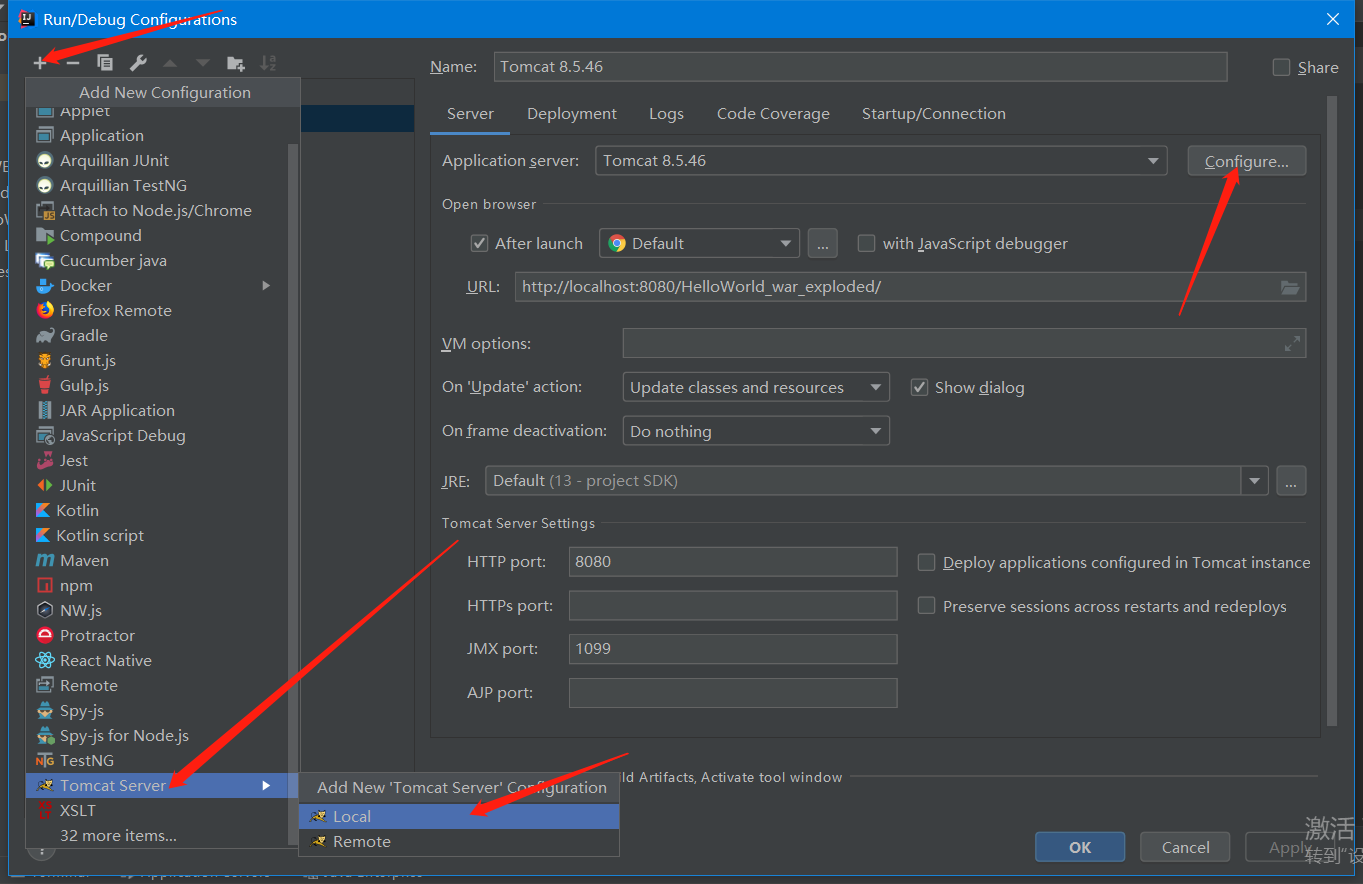Select Gulp.js configuration type
This screenshot has width=1363, height=884.
[x=157, y=385]
